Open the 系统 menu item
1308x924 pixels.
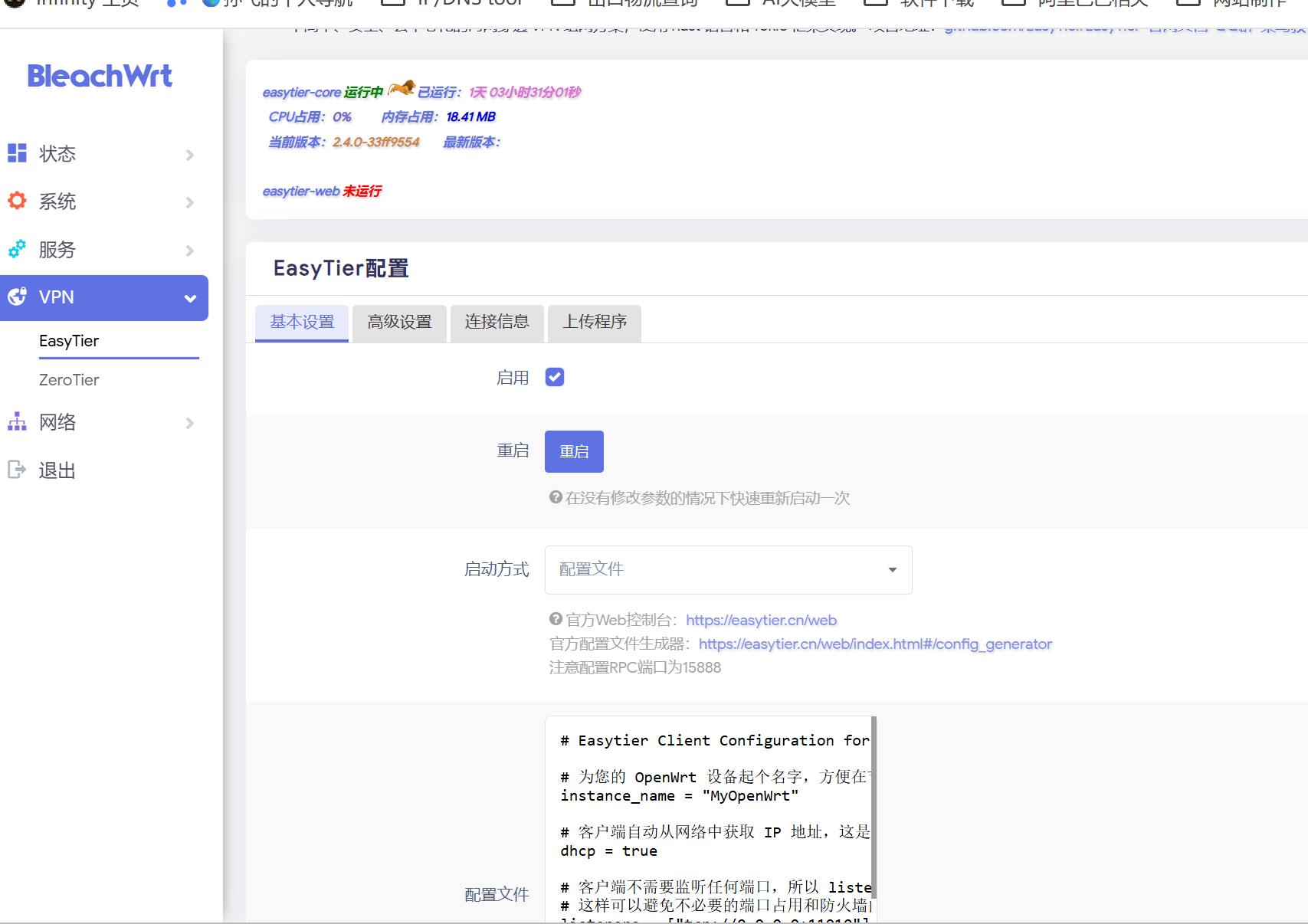tap(104, 202)
